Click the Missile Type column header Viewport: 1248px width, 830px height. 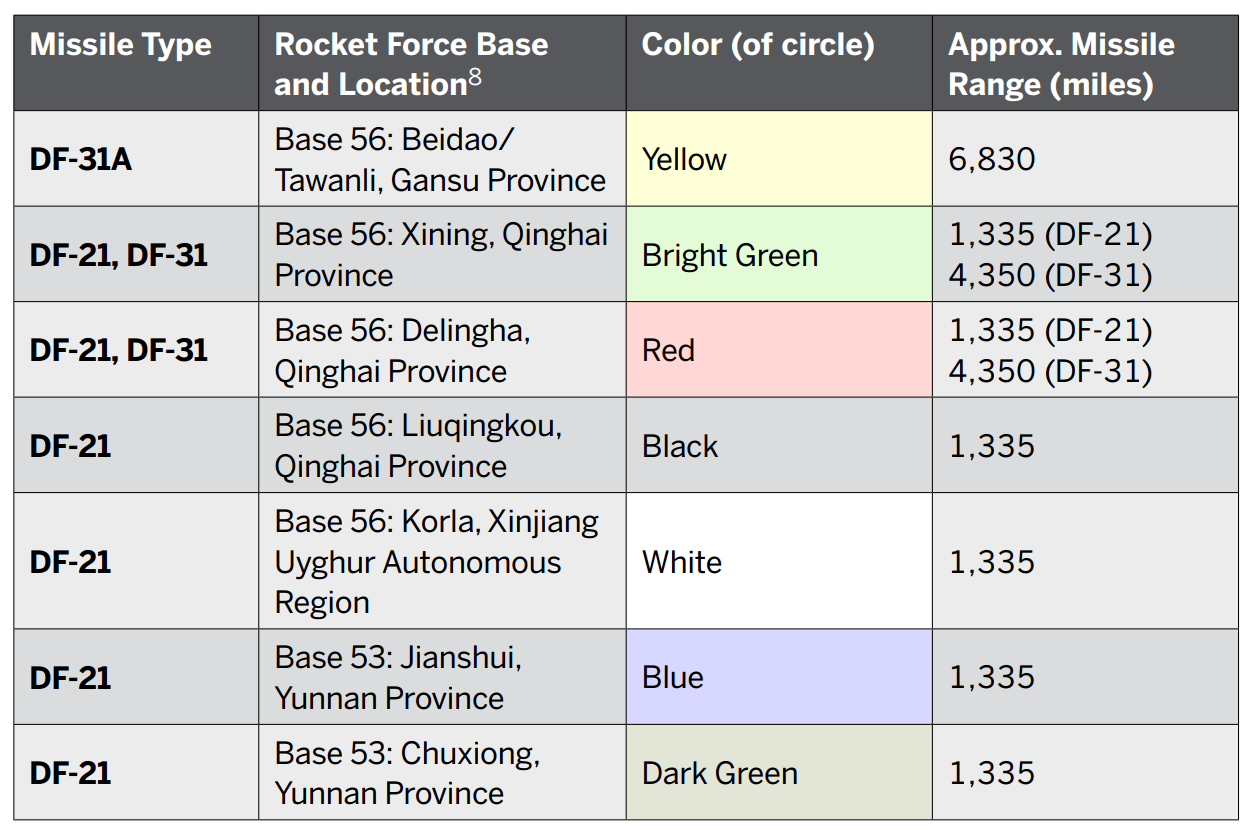pyautogui.click(x=121, y=45)
